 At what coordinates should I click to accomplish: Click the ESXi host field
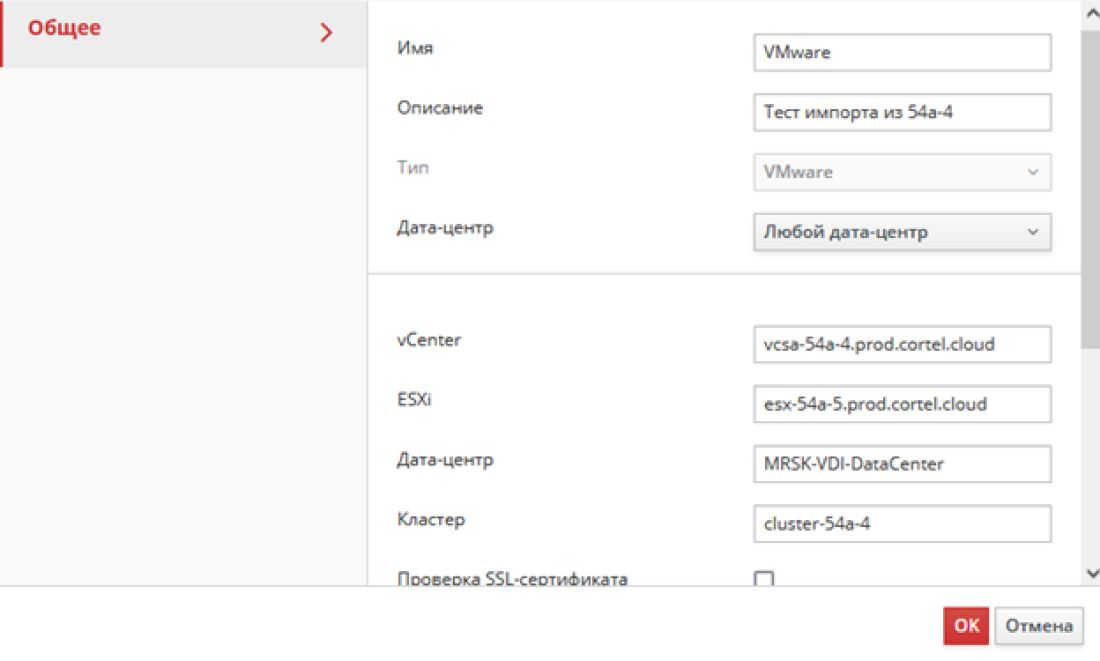pyautogui.click(x=901, y=404)
